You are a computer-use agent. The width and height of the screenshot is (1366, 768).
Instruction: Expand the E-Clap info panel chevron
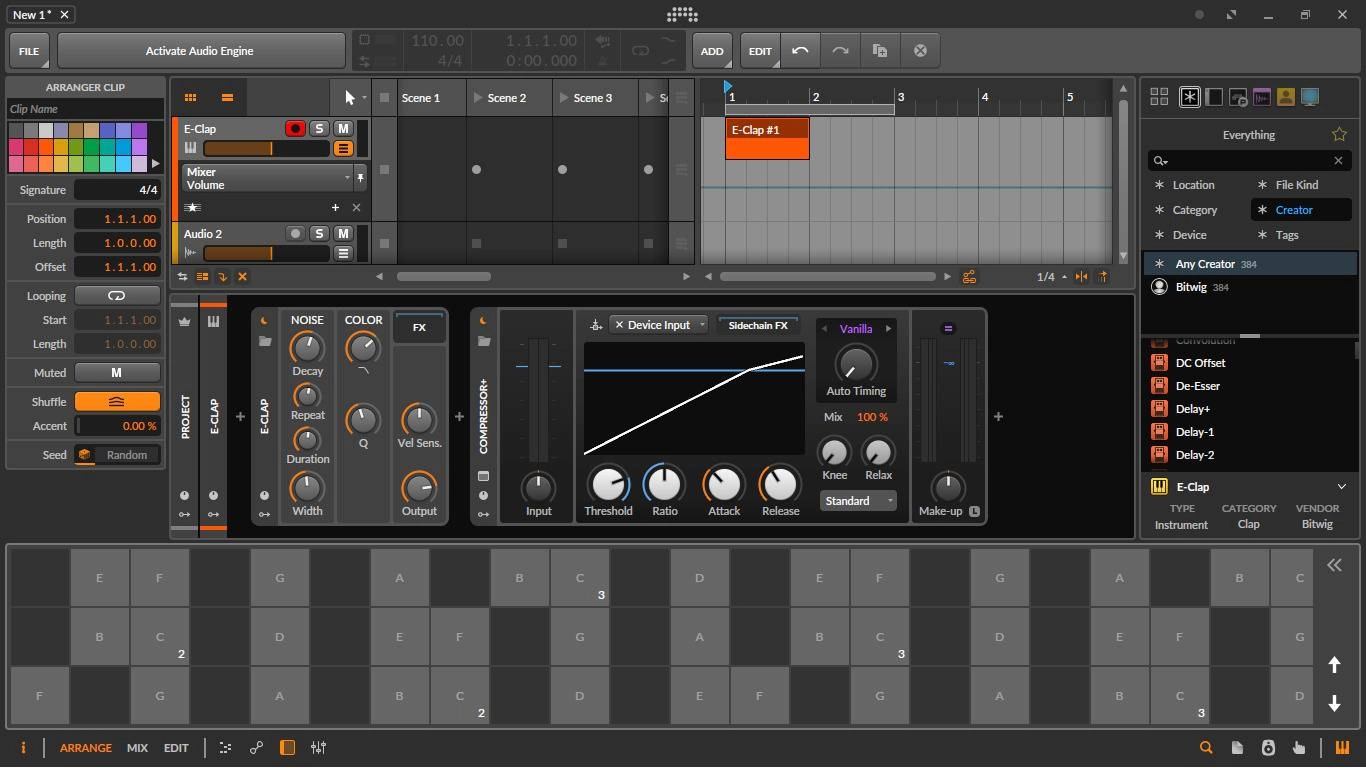tap(1341, 487)
